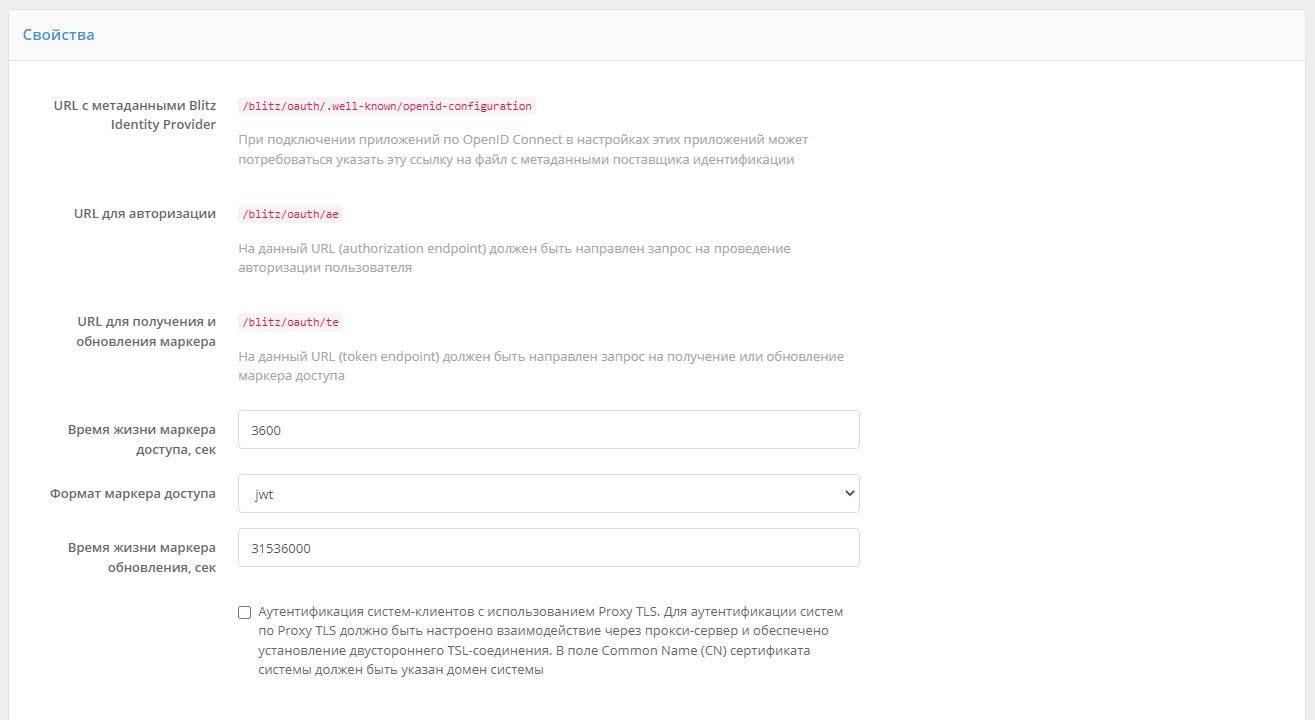1315x720 pixels.
Task: Click the authorization endpoint help text
Action: pyautogui.click(x=514, y=258)
